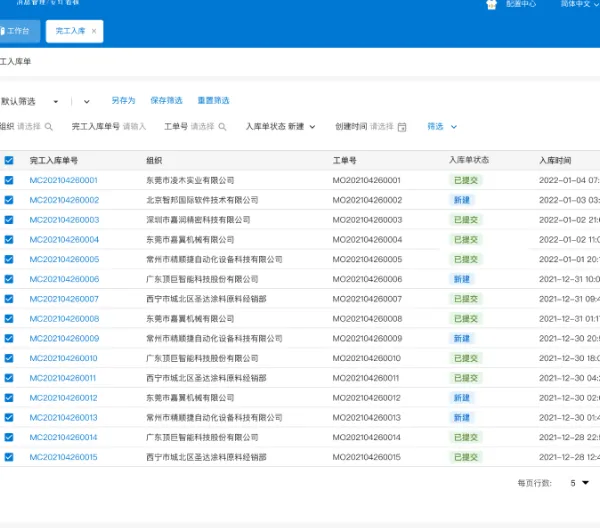
Task: Click the 入库时间 column header
Action: (x=555, y=161)
